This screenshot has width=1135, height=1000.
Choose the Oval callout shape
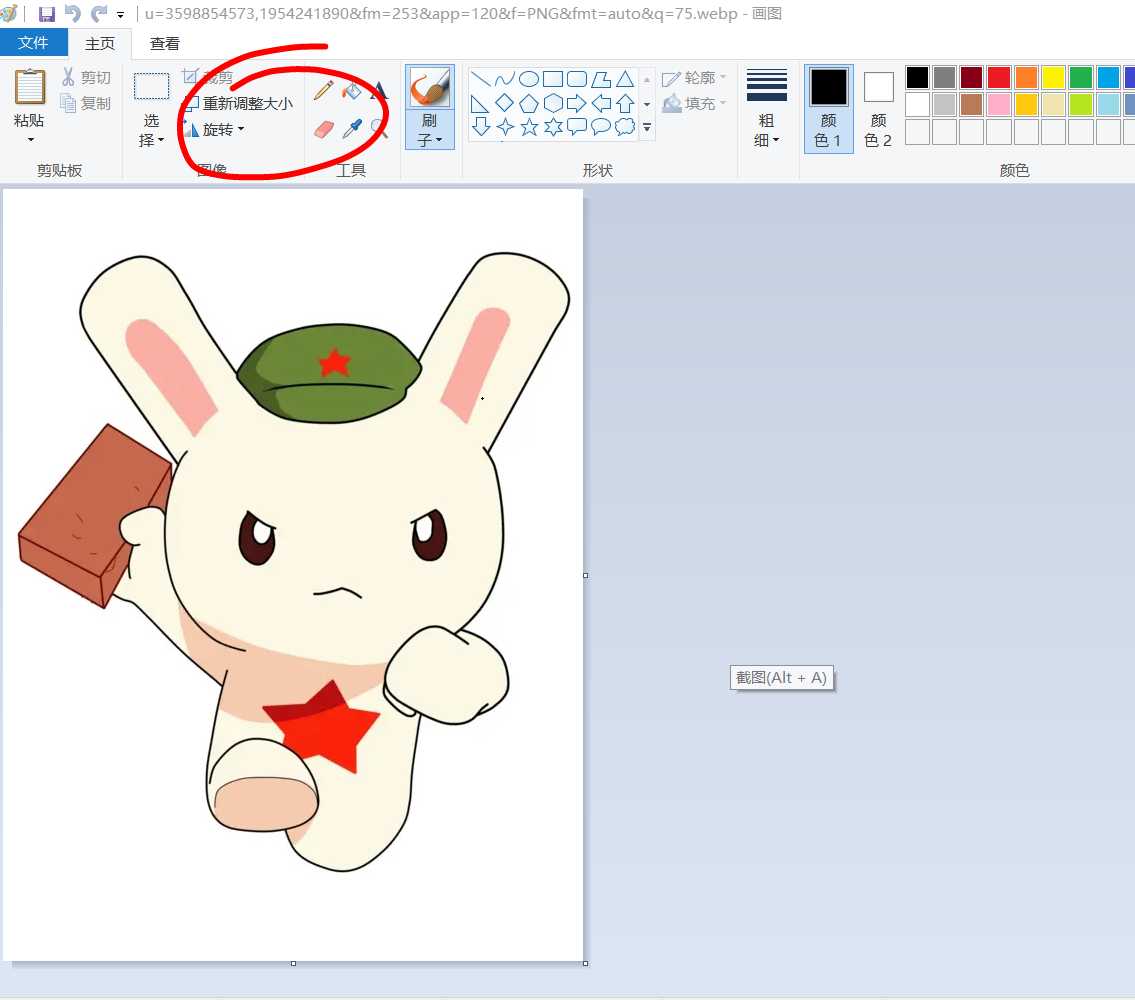click(601, 127)
